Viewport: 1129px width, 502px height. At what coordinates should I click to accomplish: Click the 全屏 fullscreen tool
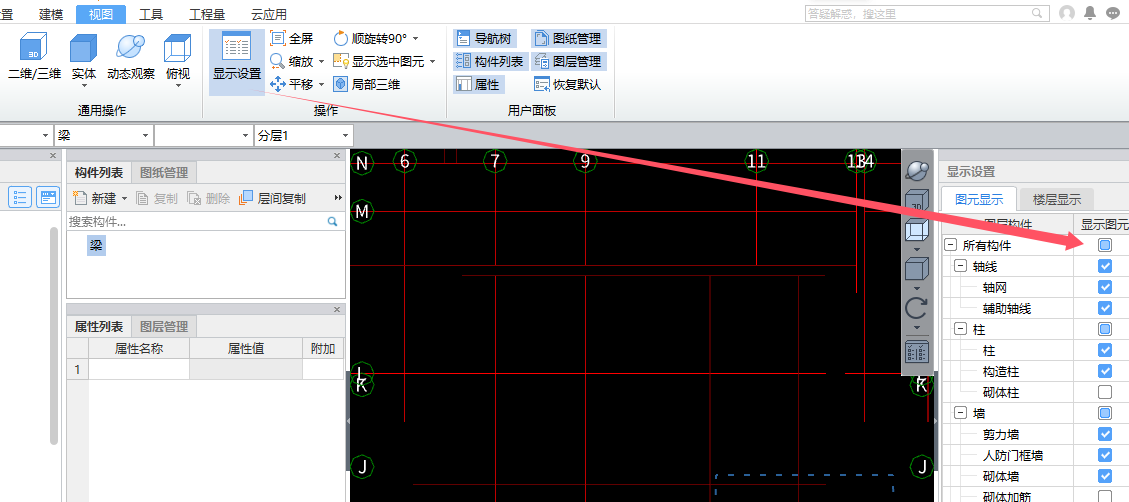pyautogui.click(x=292, y=38)
